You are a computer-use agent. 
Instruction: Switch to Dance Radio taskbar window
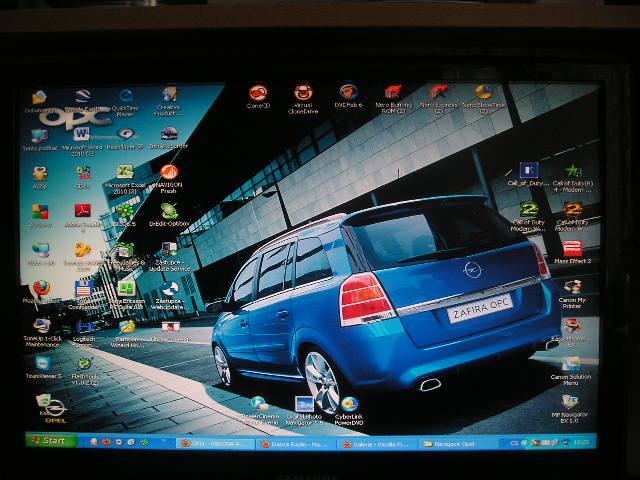(x=297, y=441)
